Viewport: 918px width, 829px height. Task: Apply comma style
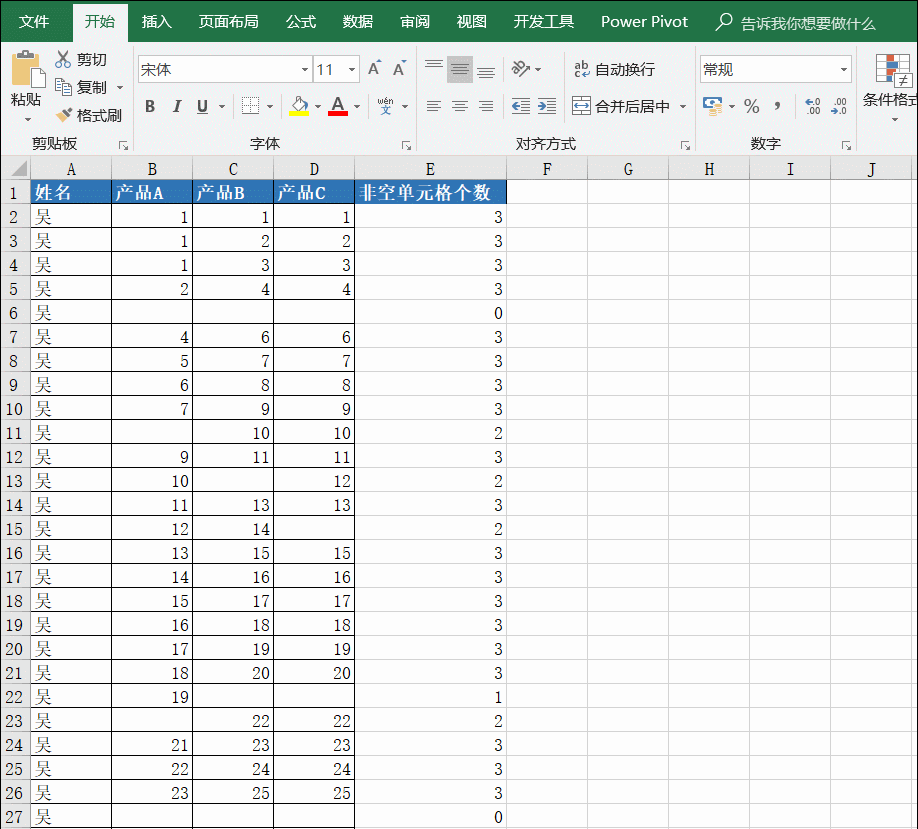point(777,106)
